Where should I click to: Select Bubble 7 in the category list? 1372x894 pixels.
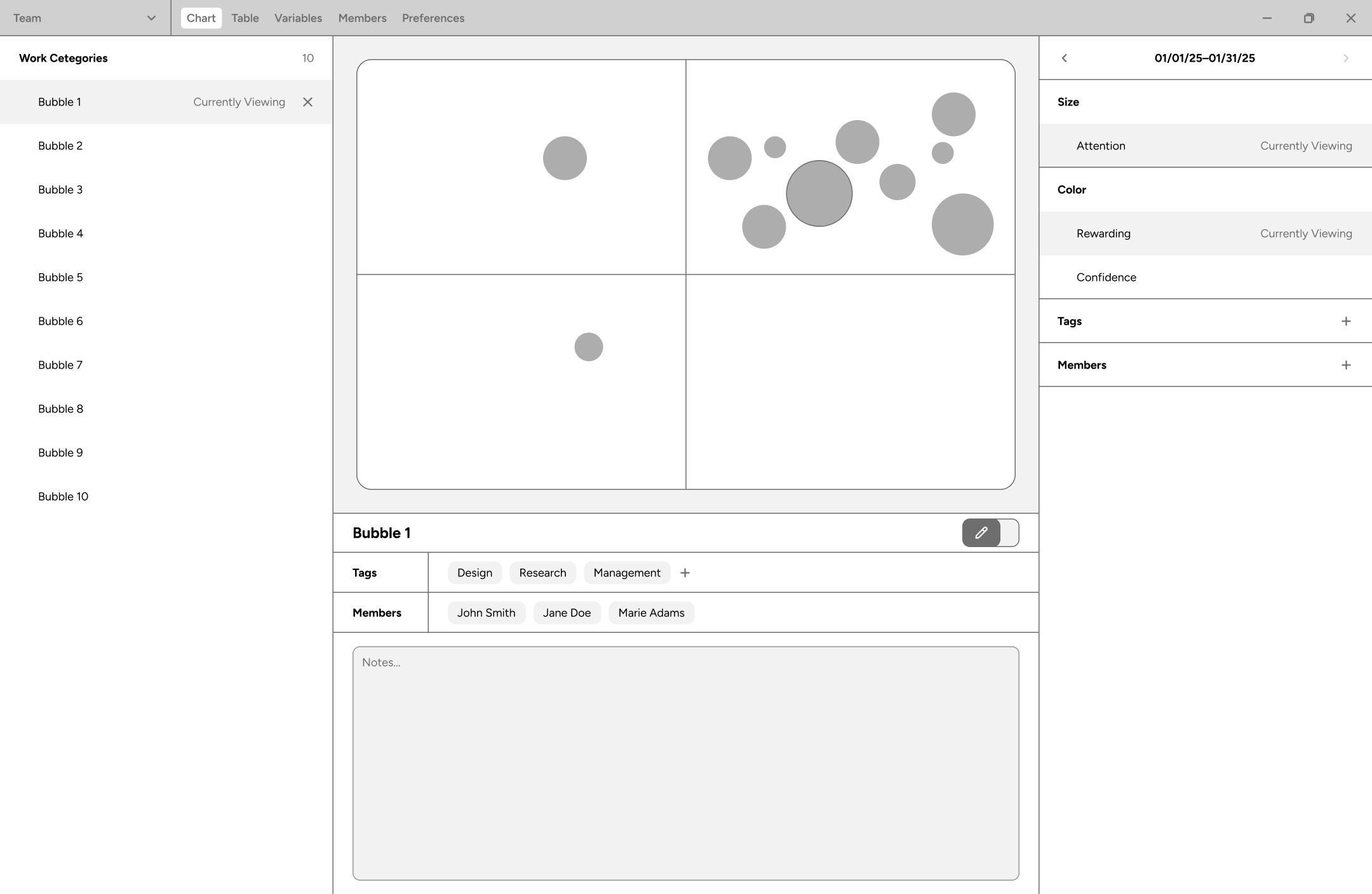pyautogui.click(x=166, y=365)
